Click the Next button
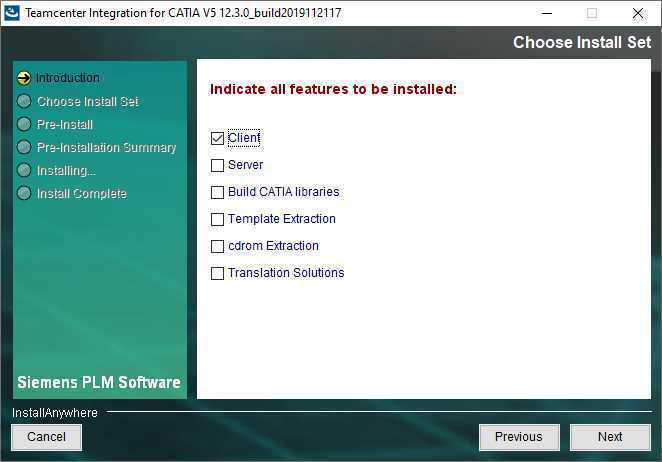This screenshot has width=662, height=462. (x=610, y=437)
